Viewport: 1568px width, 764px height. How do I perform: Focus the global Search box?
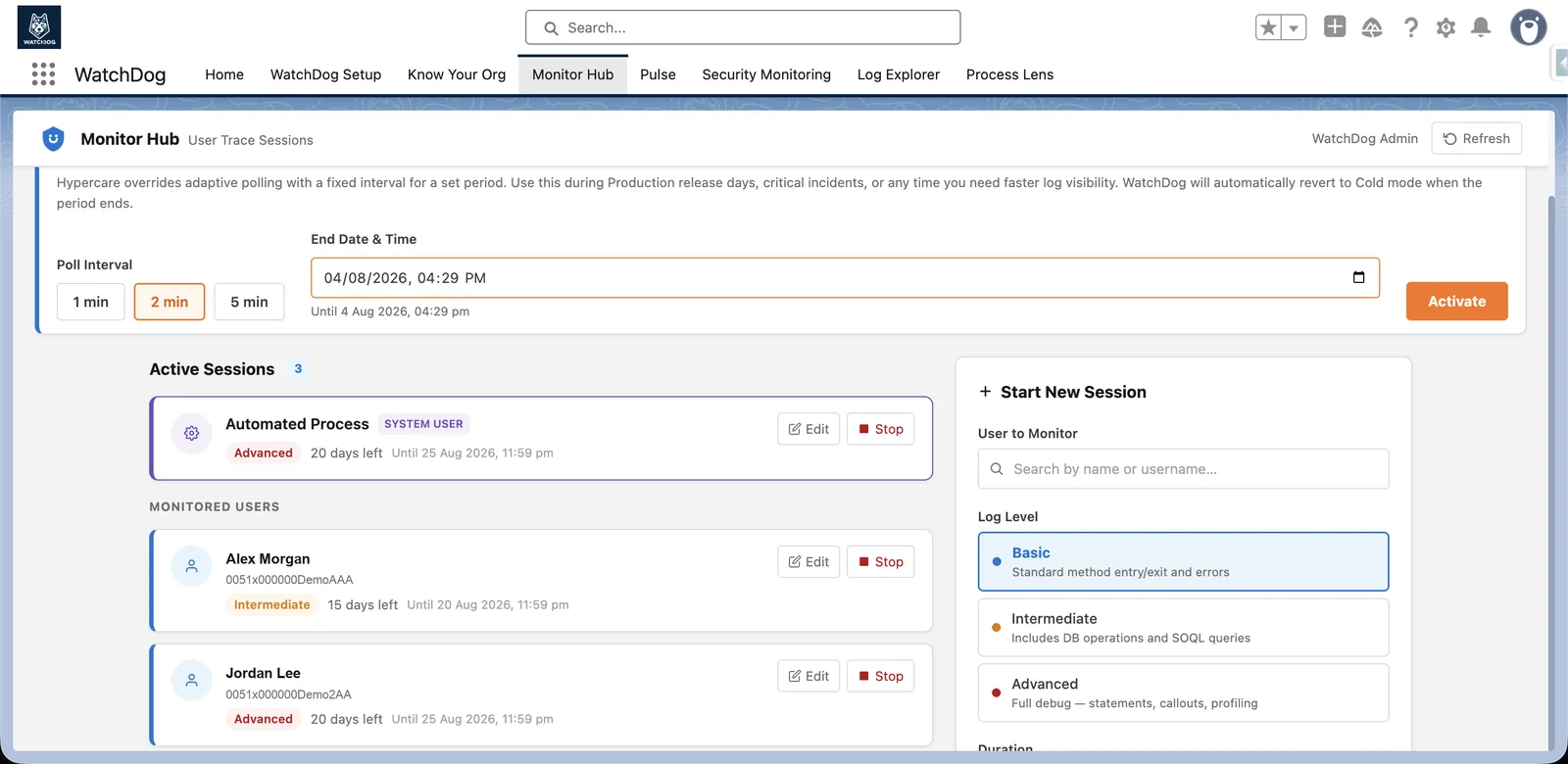[x=743, y=27]
